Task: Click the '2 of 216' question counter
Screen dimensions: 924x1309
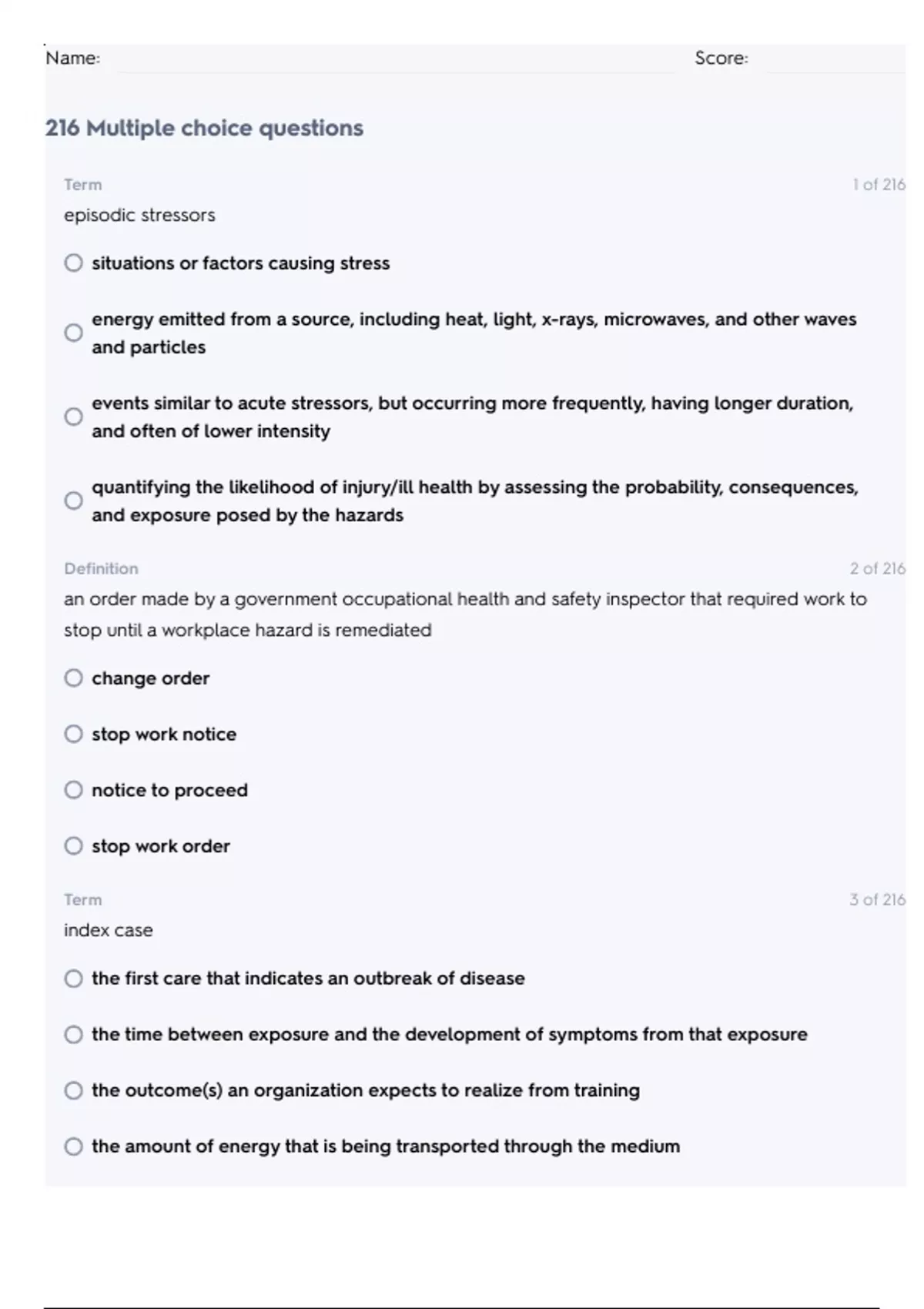Action: [877, 569]
